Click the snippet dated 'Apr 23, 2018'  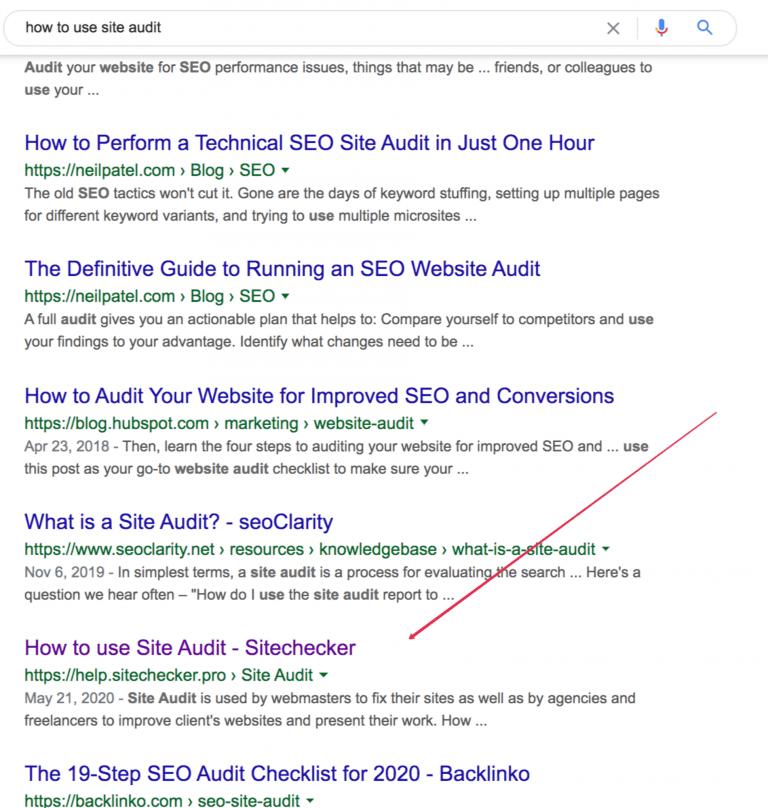point(336,458)
